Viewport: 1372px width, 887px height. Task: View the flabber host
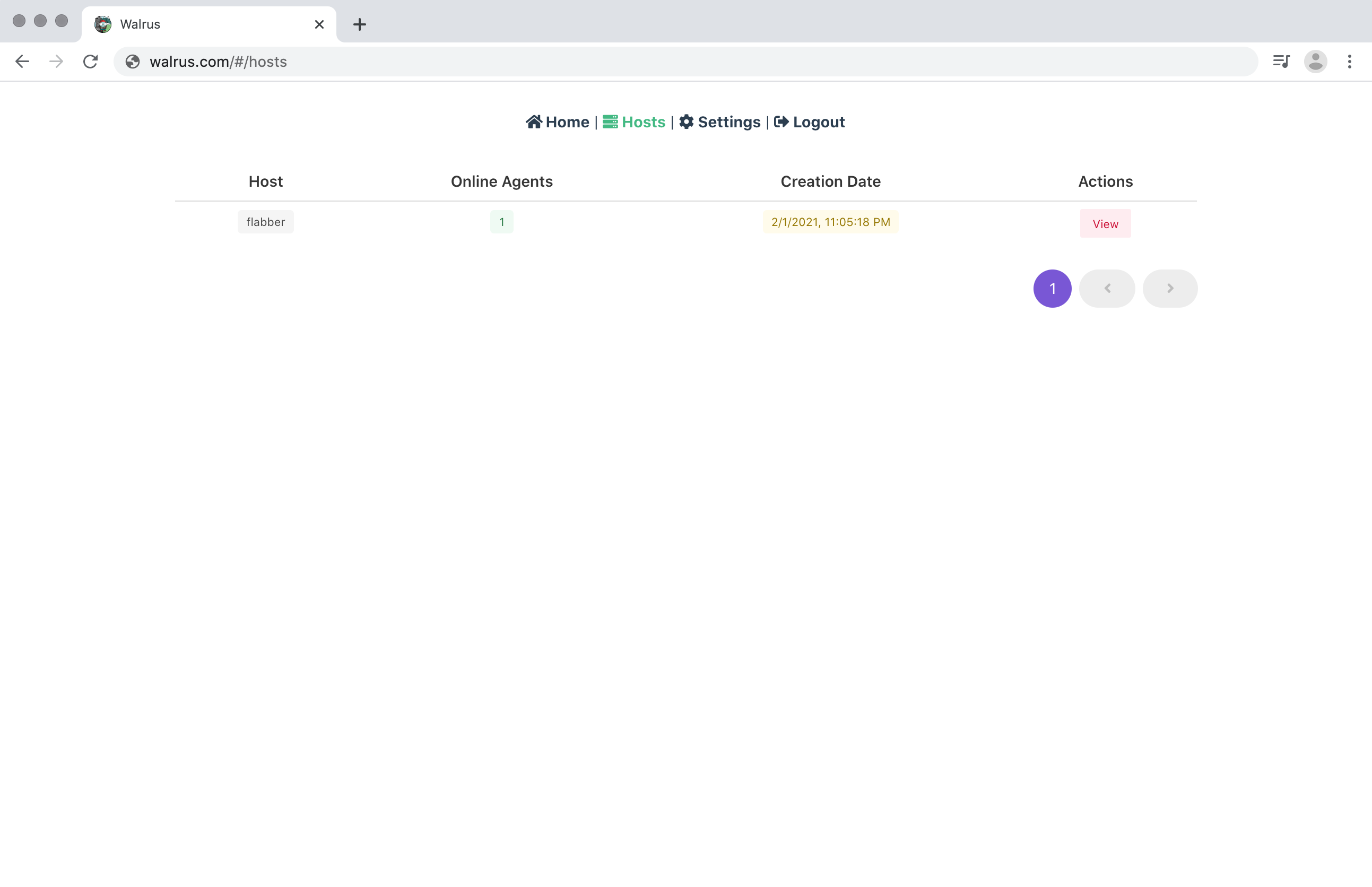(x=1105, y=224)
